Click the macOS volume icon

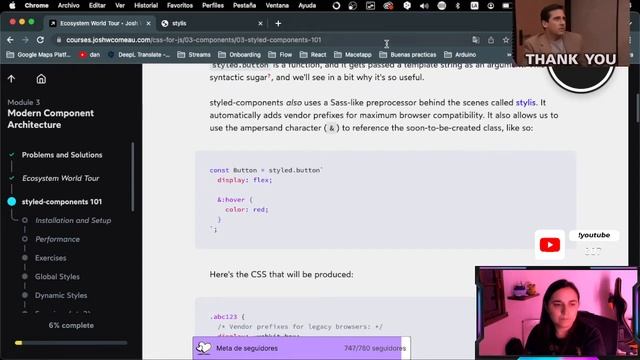coord(424,5)
